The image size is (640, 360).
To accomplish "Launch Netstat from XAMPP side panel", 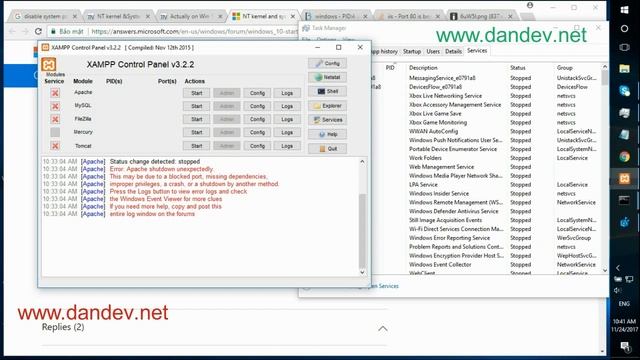I will pos(327,77).
